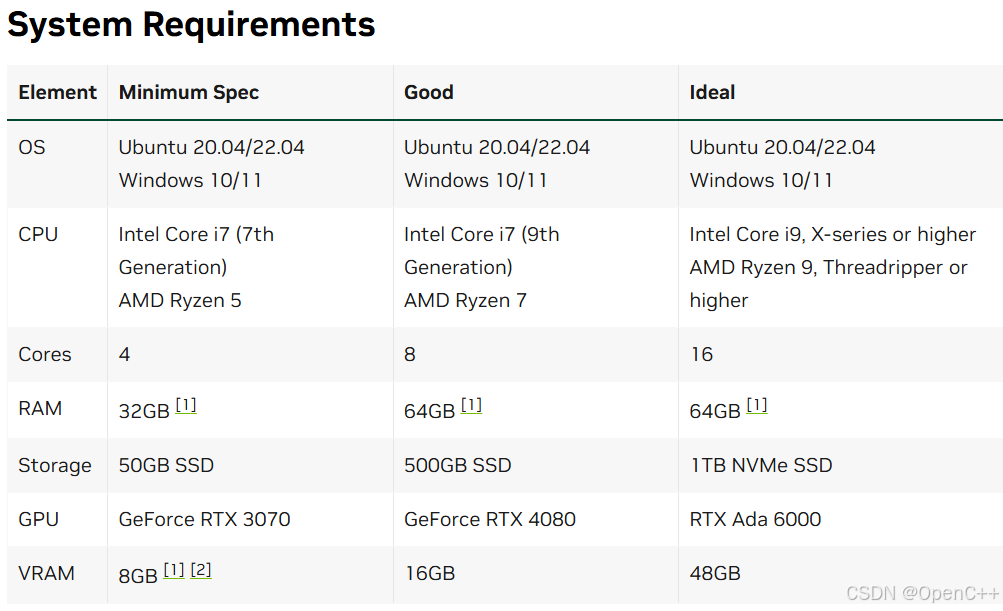Viewport: 1003px width, 611px height.
Task: Click AMD Ryzen 5 text
Action: 180,301
